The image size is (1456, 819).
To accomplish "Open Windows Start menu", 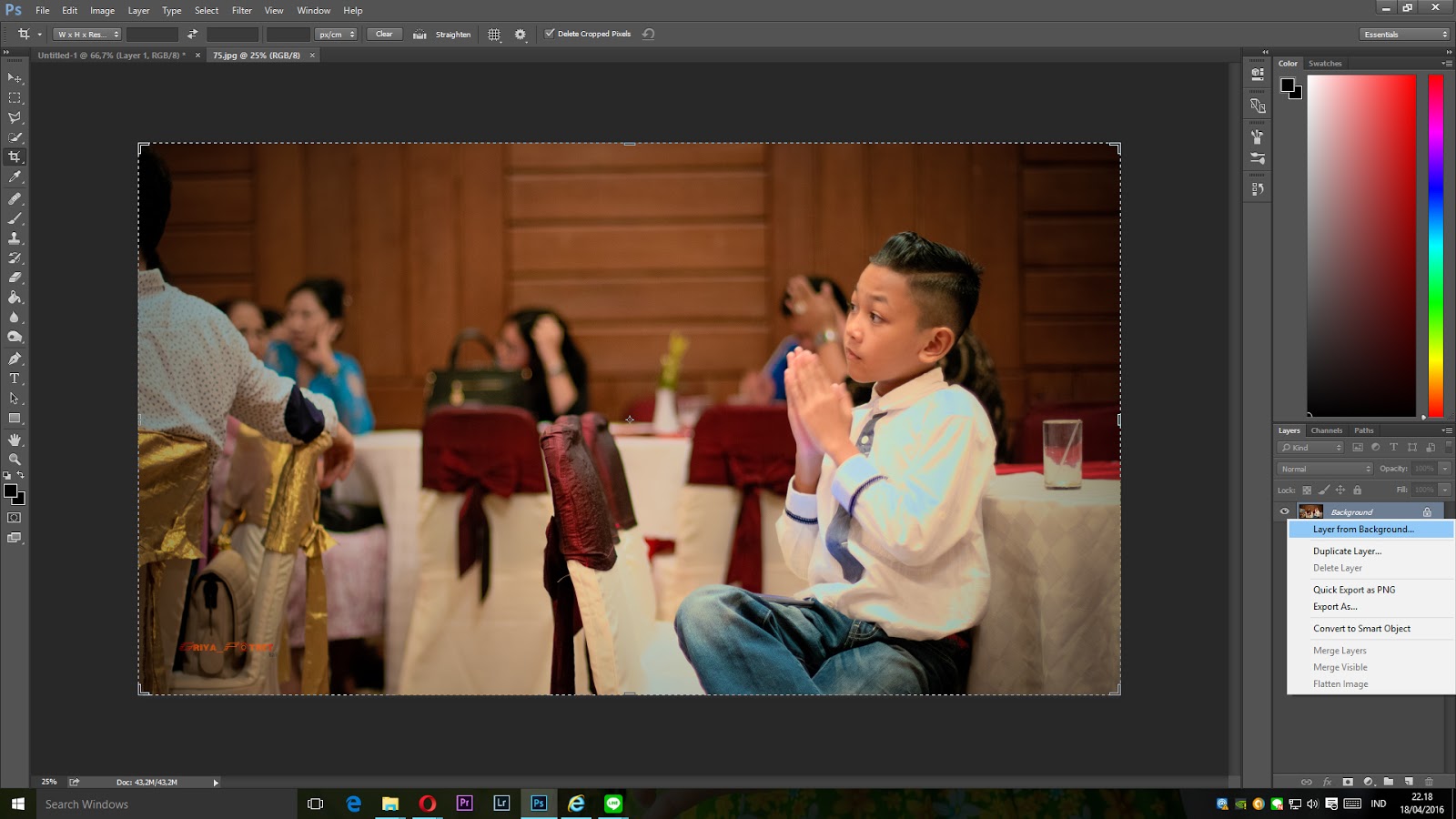I will click(x=17, y=804).
